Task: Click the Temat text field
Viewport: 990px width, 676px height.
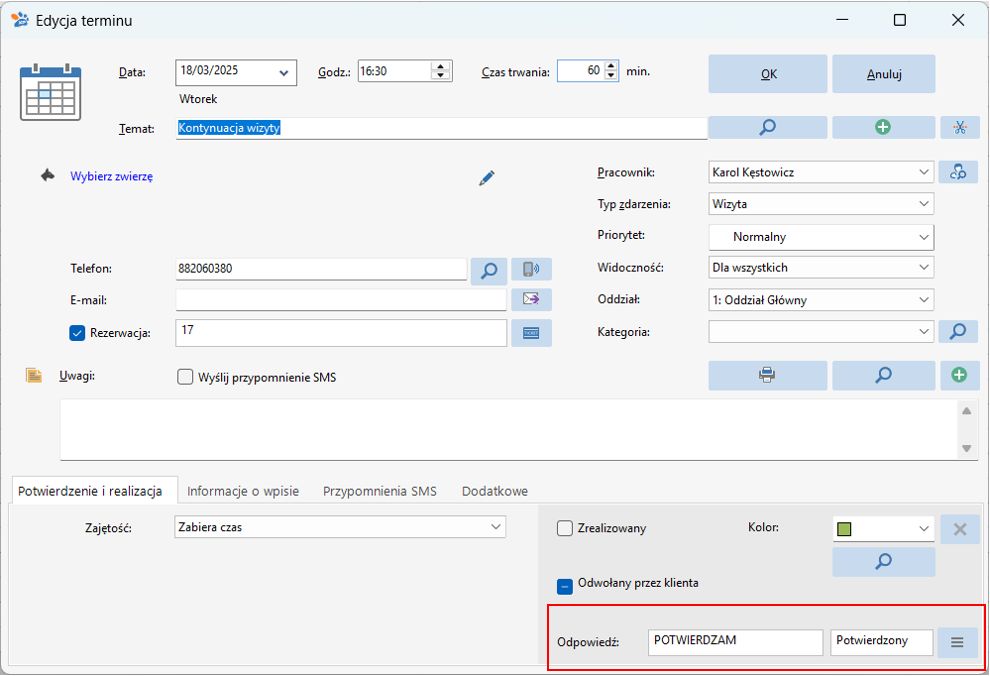Action: click(x=441, y=128)
